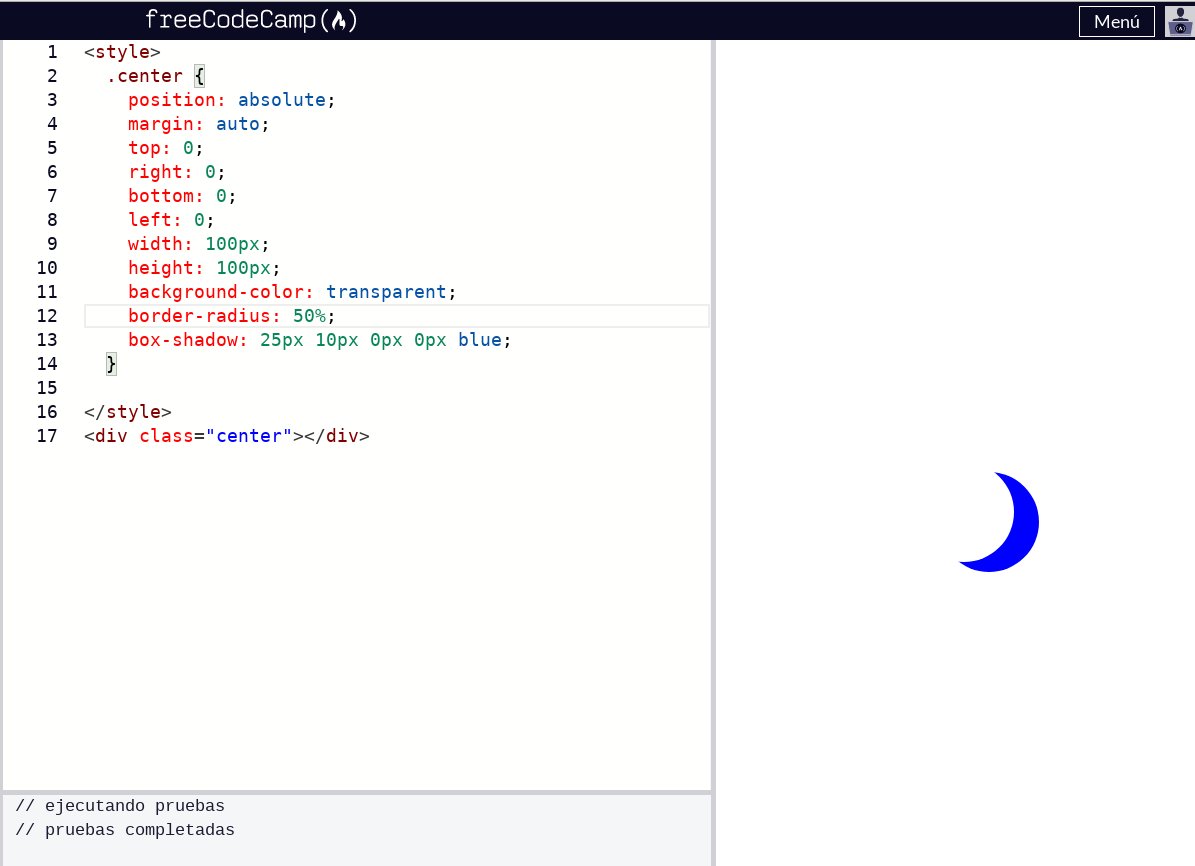Click line number 15 in gutter
This screenshot has width=1195, height=866.
47,388
